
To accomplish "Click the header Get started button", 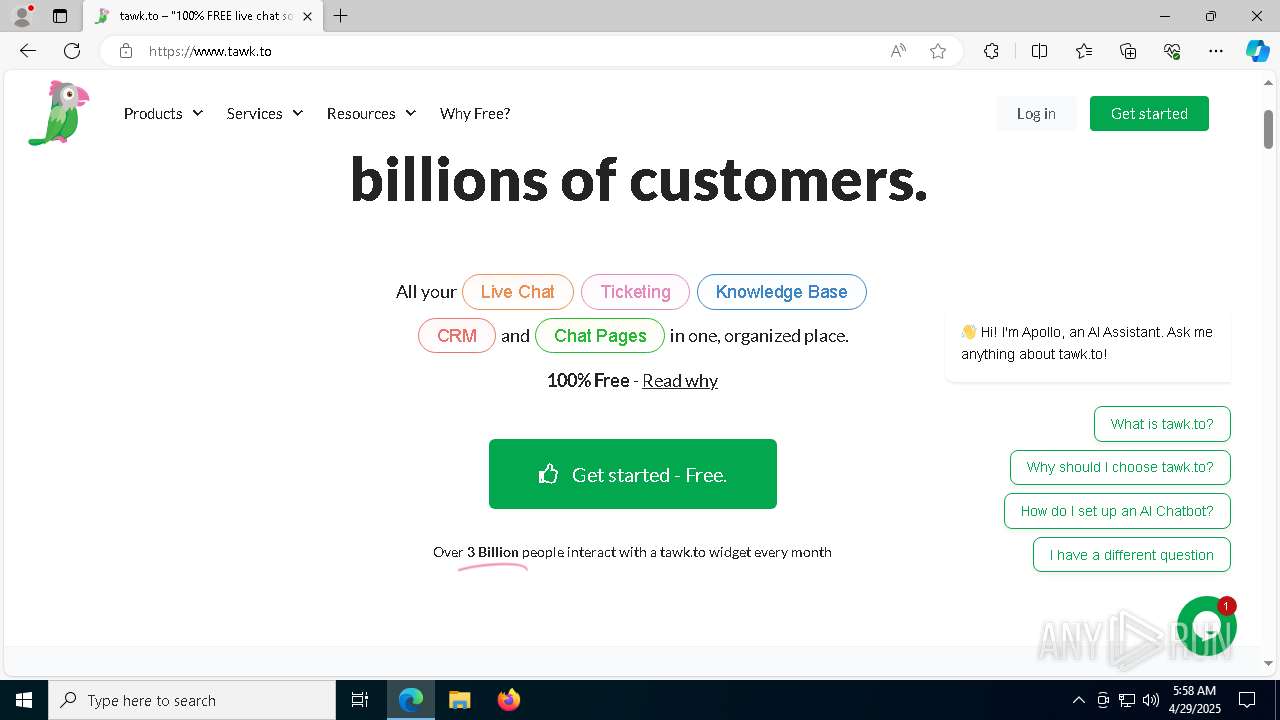I will pyautogui.click(x=1149, y=114).
